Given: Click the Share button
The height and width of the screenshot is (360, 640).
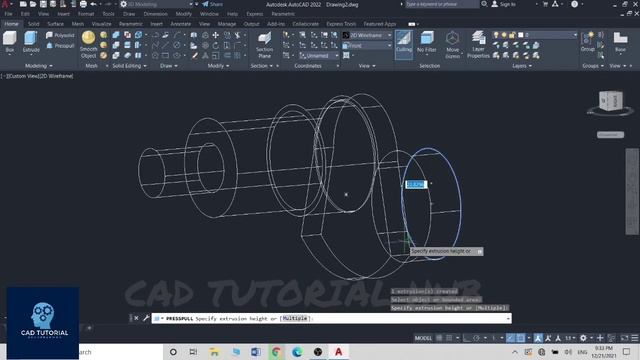Looking at the screenshot, I should click(213, 4).
